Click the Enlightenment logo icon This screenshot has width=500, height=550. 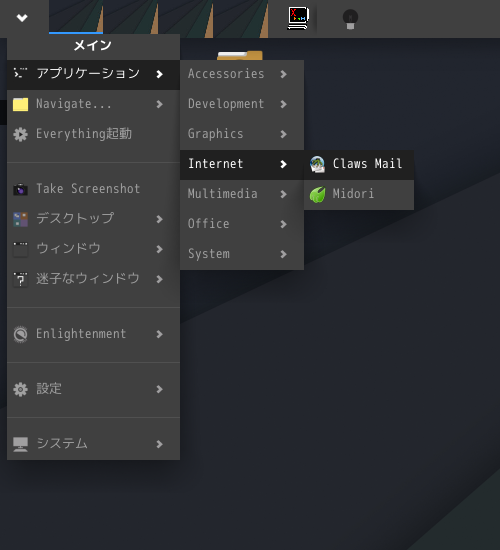pos(20,334)
